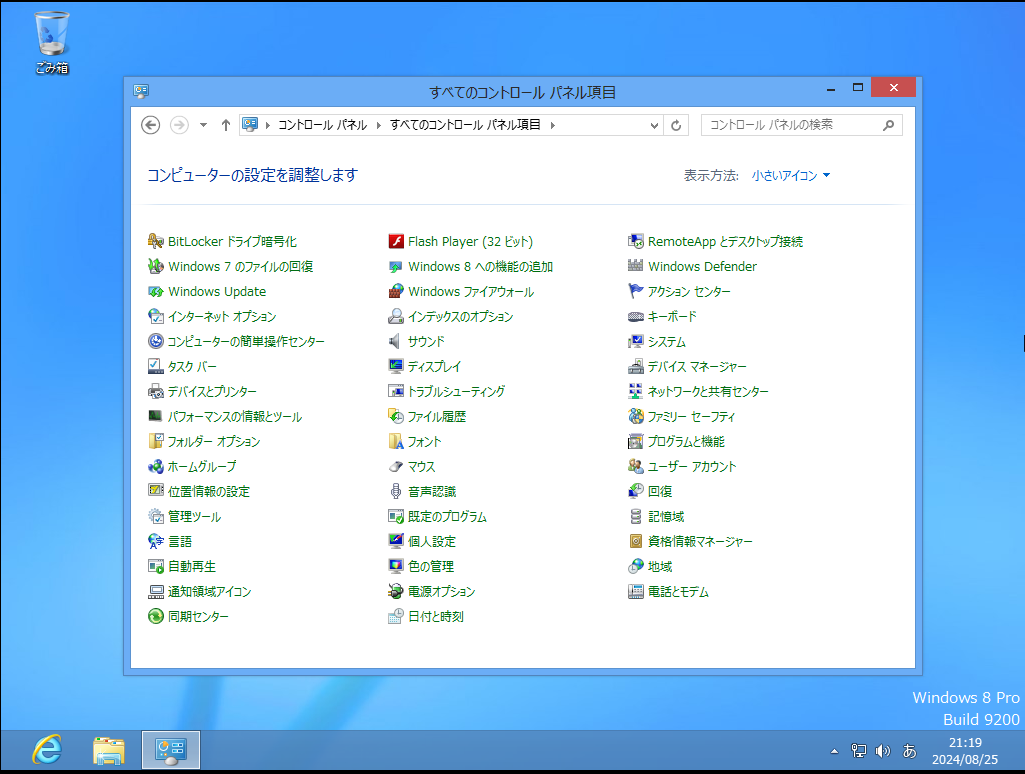
Task: Click the search magnifier icon
Action: point(888,125)
